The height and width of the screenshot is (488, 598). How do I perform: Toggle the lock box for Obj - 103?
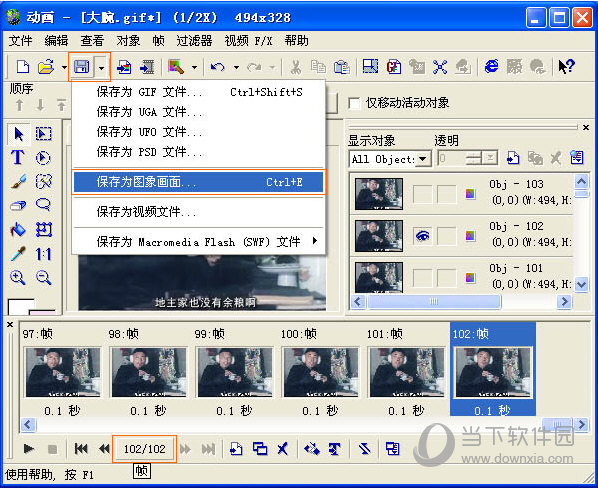[446, 194]
